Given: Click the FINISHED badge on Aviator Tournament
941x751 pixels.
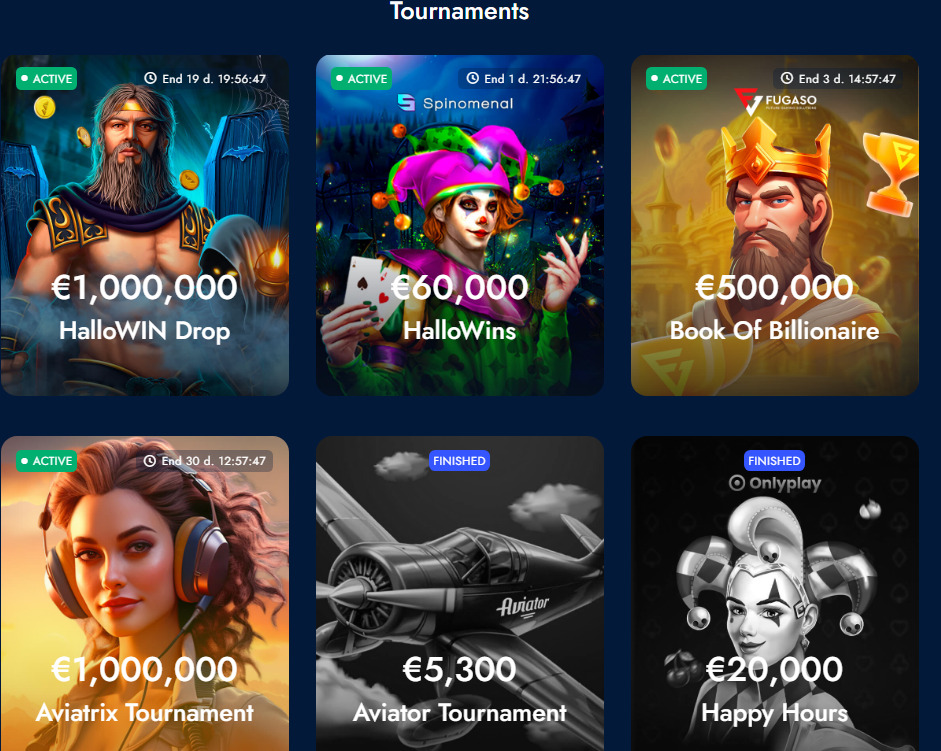Looking at the screenshot, I should pyautogui.click(x=459, y=460).
